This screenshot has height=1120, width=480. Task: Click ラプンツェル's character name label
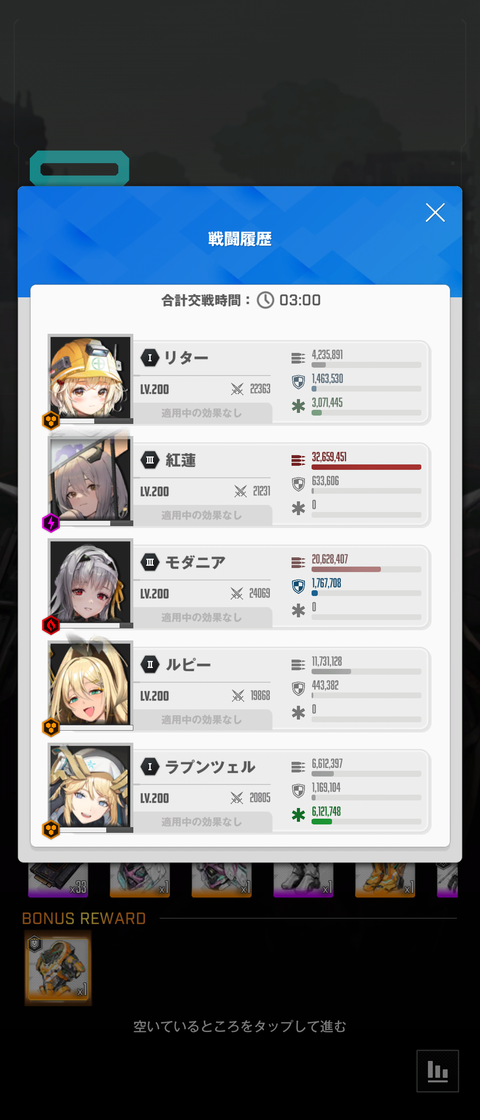tap(209, 766)
